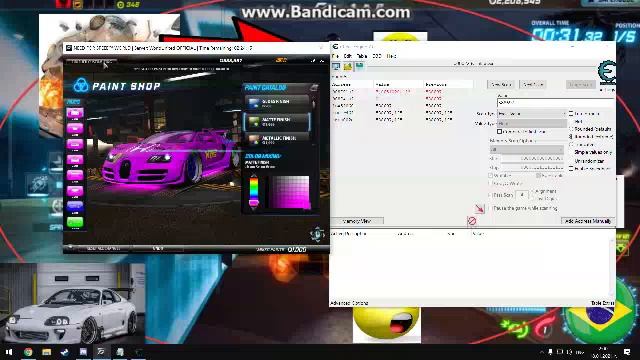Click the Address column header in found list
640x360 pixels.
tap(352, 84)
